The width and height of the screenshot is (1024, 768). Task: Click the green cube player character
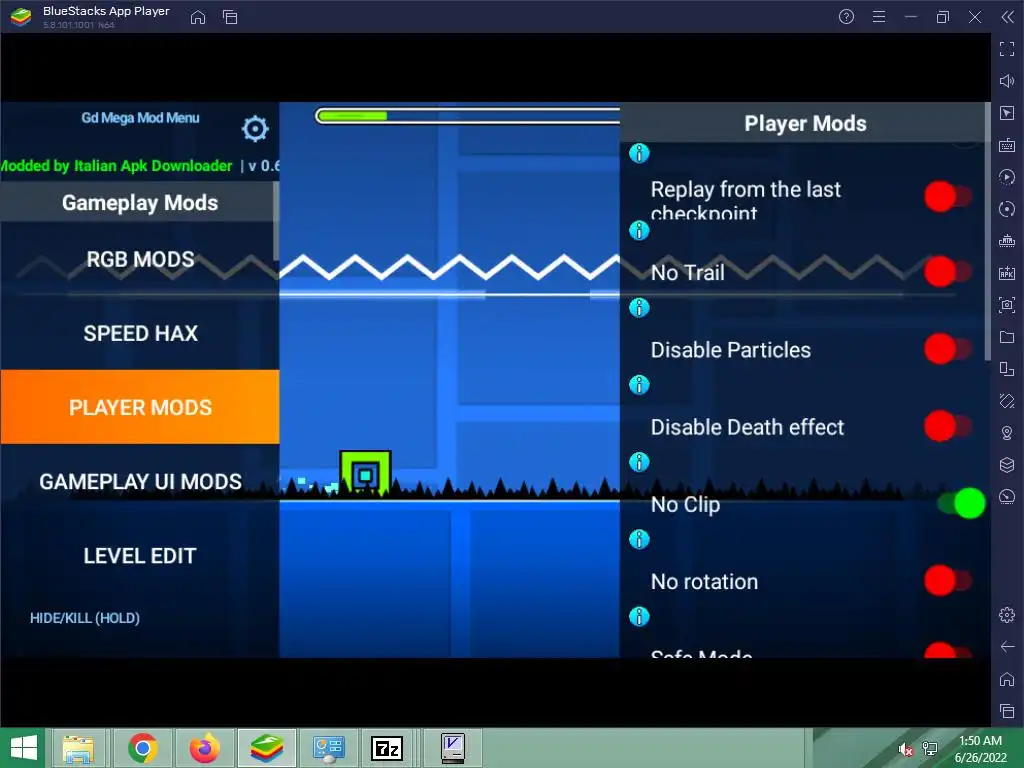[365, 473]
